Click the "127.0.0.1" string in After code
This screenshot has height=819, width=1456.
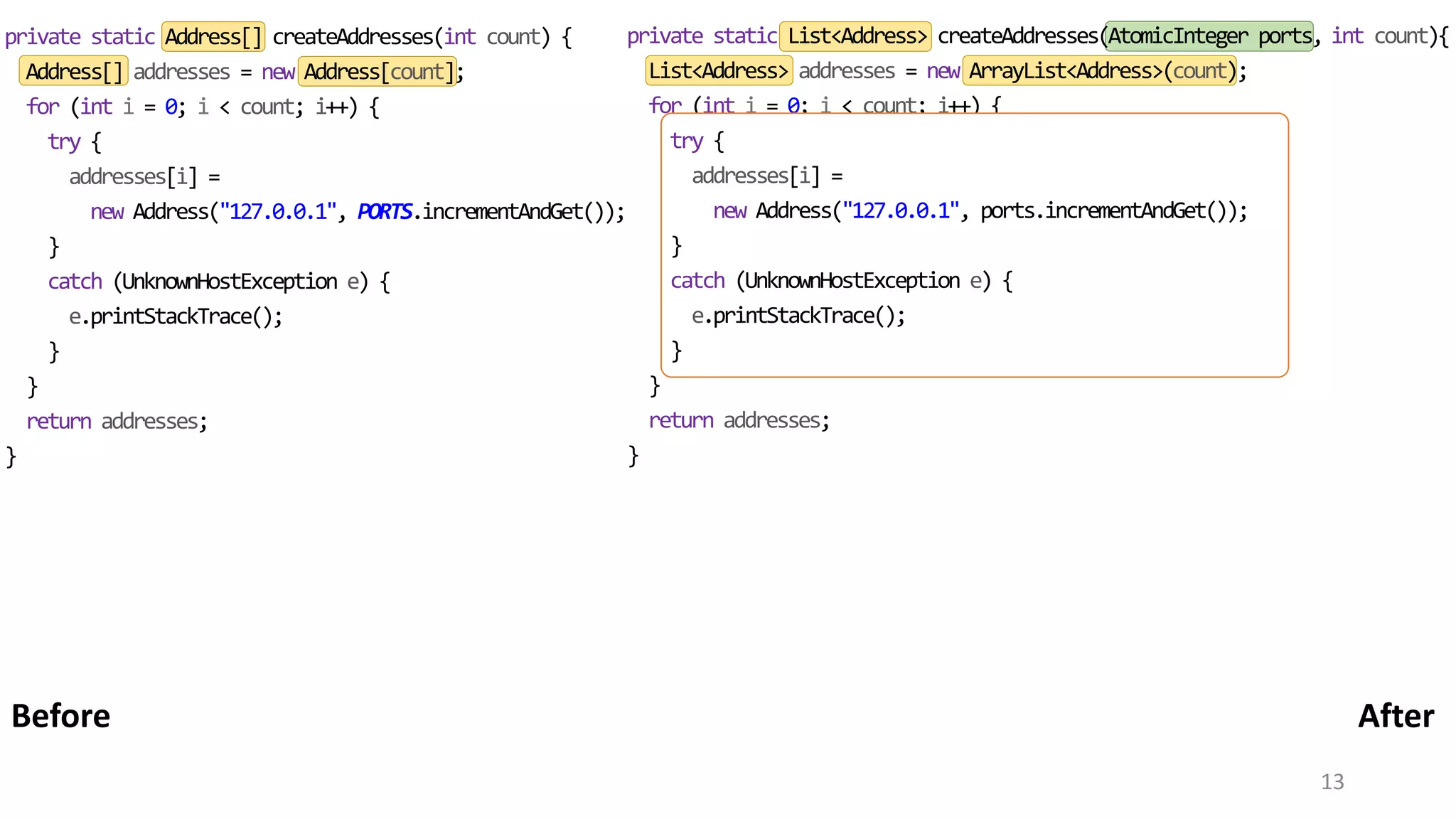pos(901,211)
